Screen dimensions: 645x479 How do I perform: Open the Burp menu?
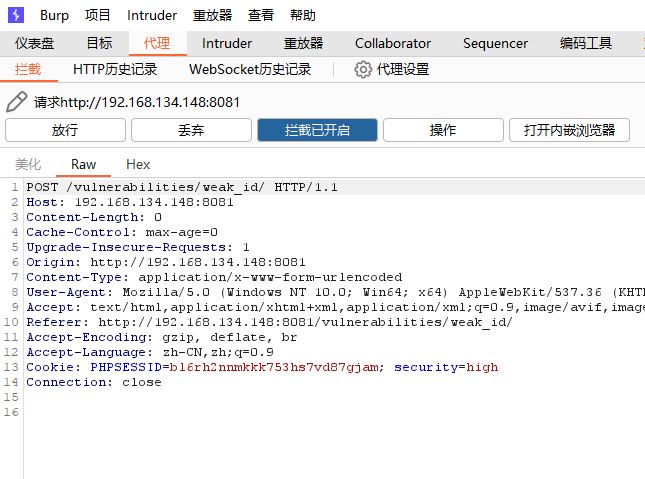54,15
